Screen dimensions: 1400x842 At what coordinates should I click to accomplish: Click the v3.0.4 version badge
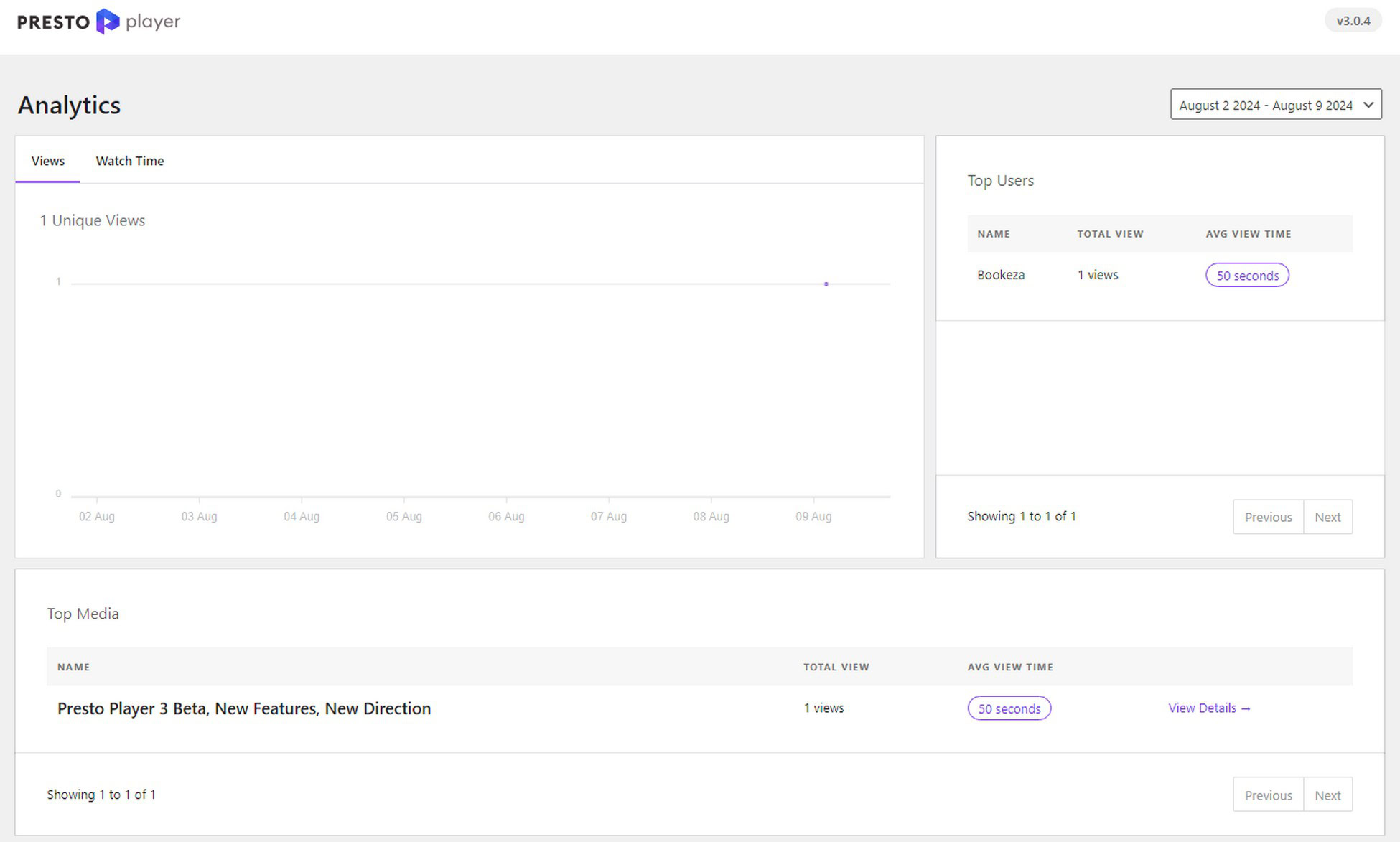[x=1353, y=21]
